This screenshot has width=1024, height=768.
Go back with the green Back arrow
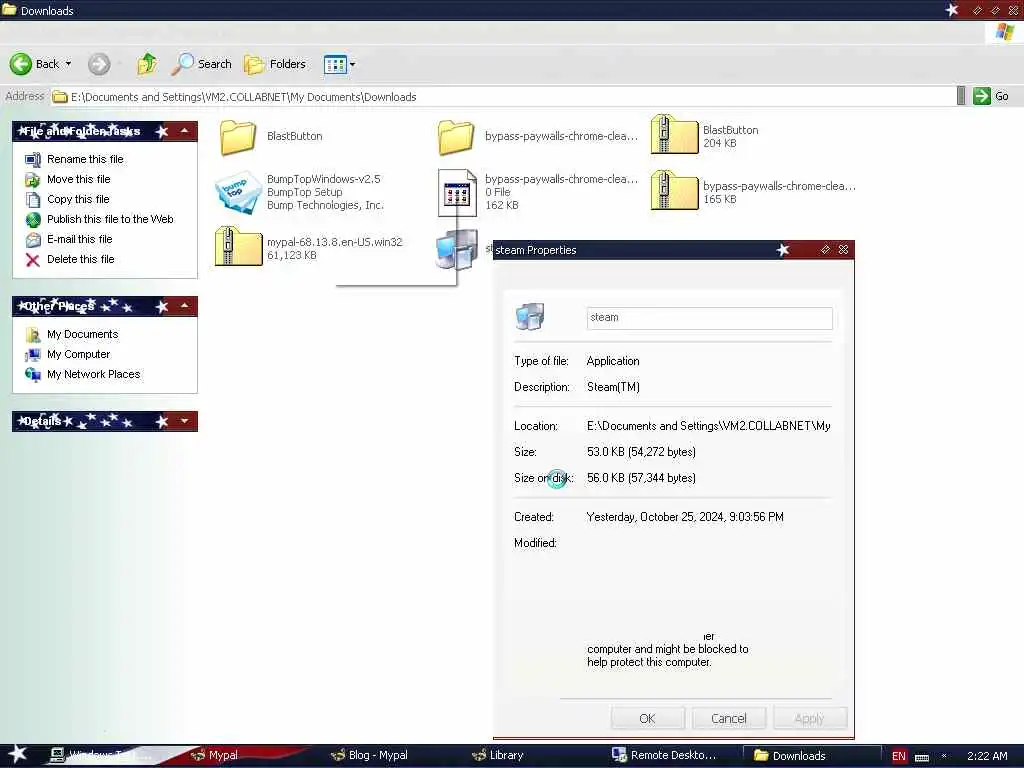point(34,64)
